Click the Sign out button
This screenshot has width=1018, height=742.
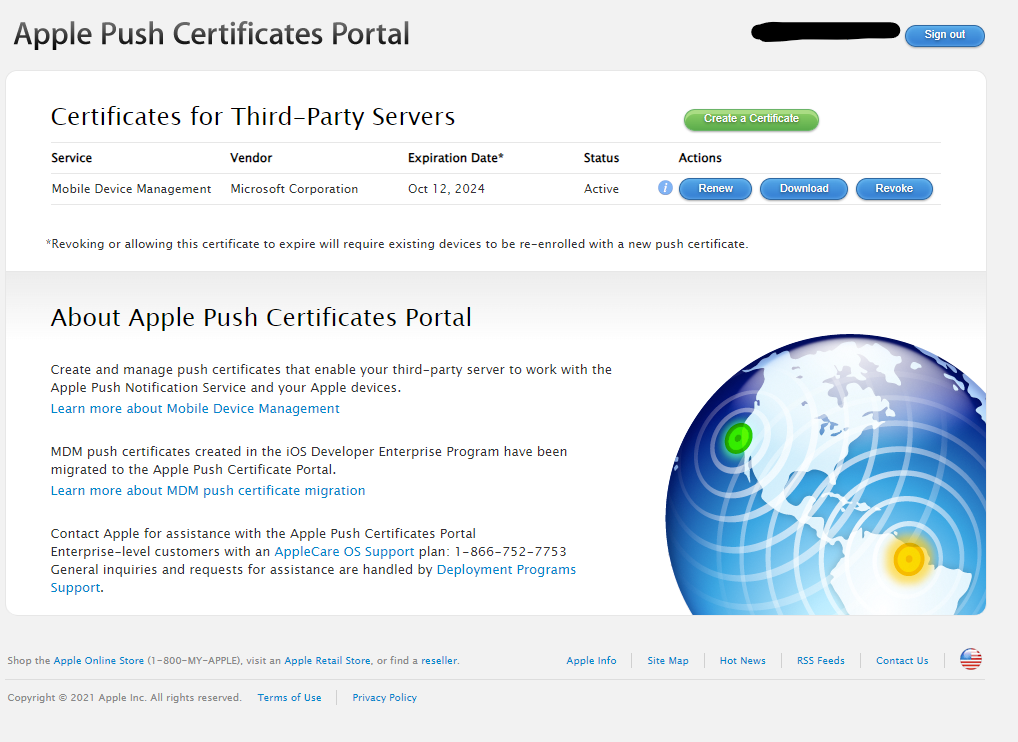945,35
